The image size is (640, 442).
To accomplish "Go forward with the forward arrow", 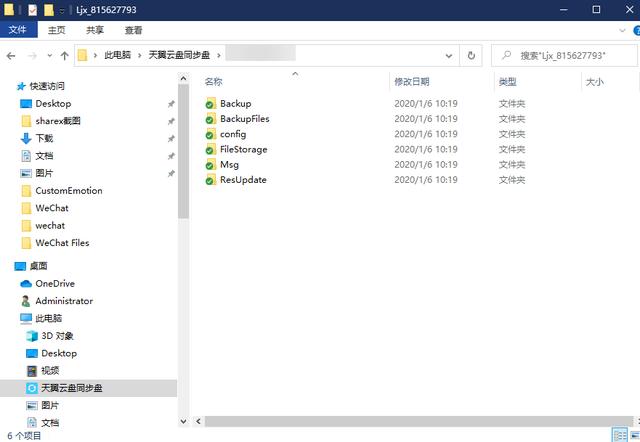I will [32, 56].
